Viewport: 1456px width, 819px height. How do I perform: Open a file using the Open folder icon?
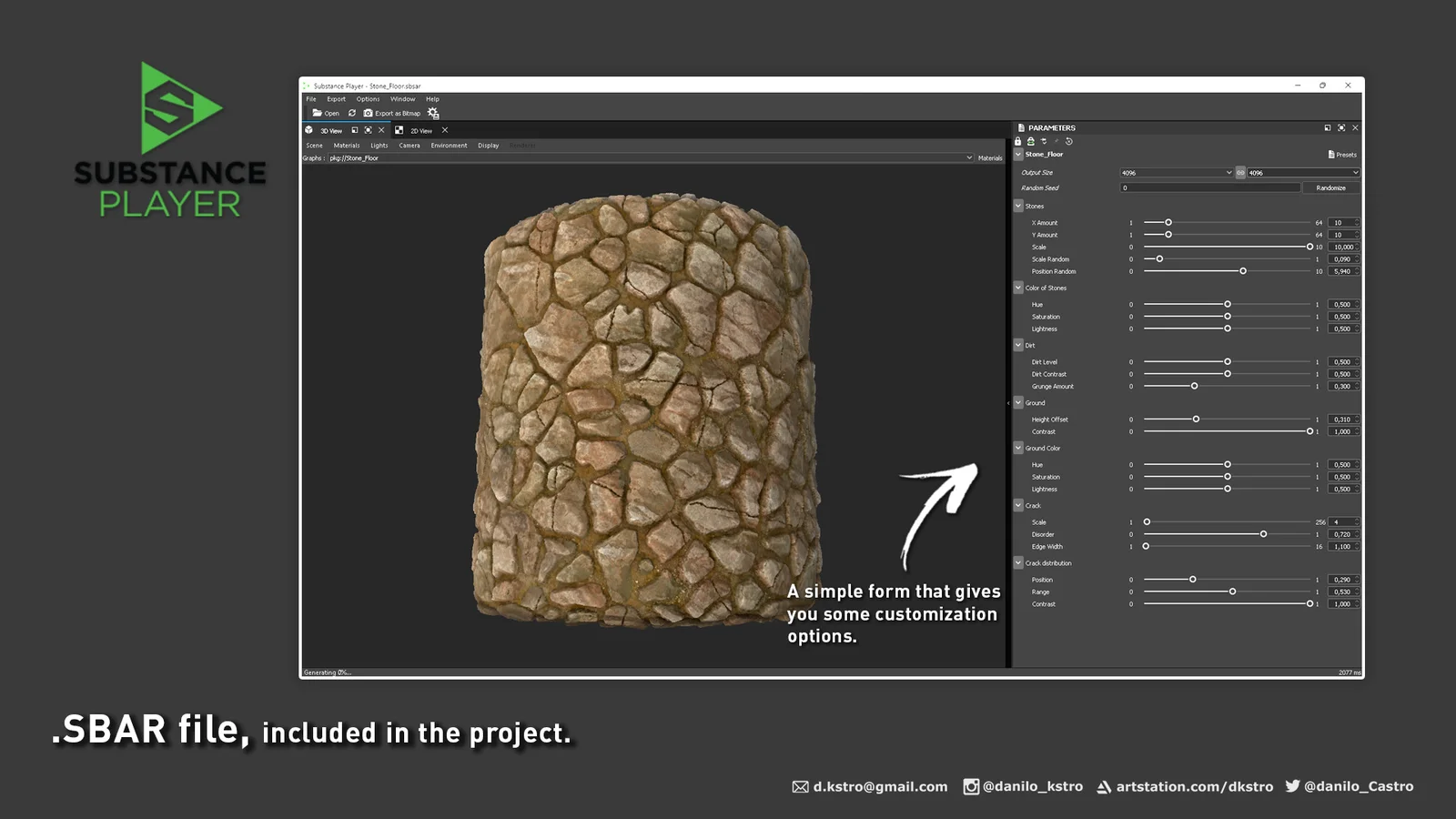[317, 113]
